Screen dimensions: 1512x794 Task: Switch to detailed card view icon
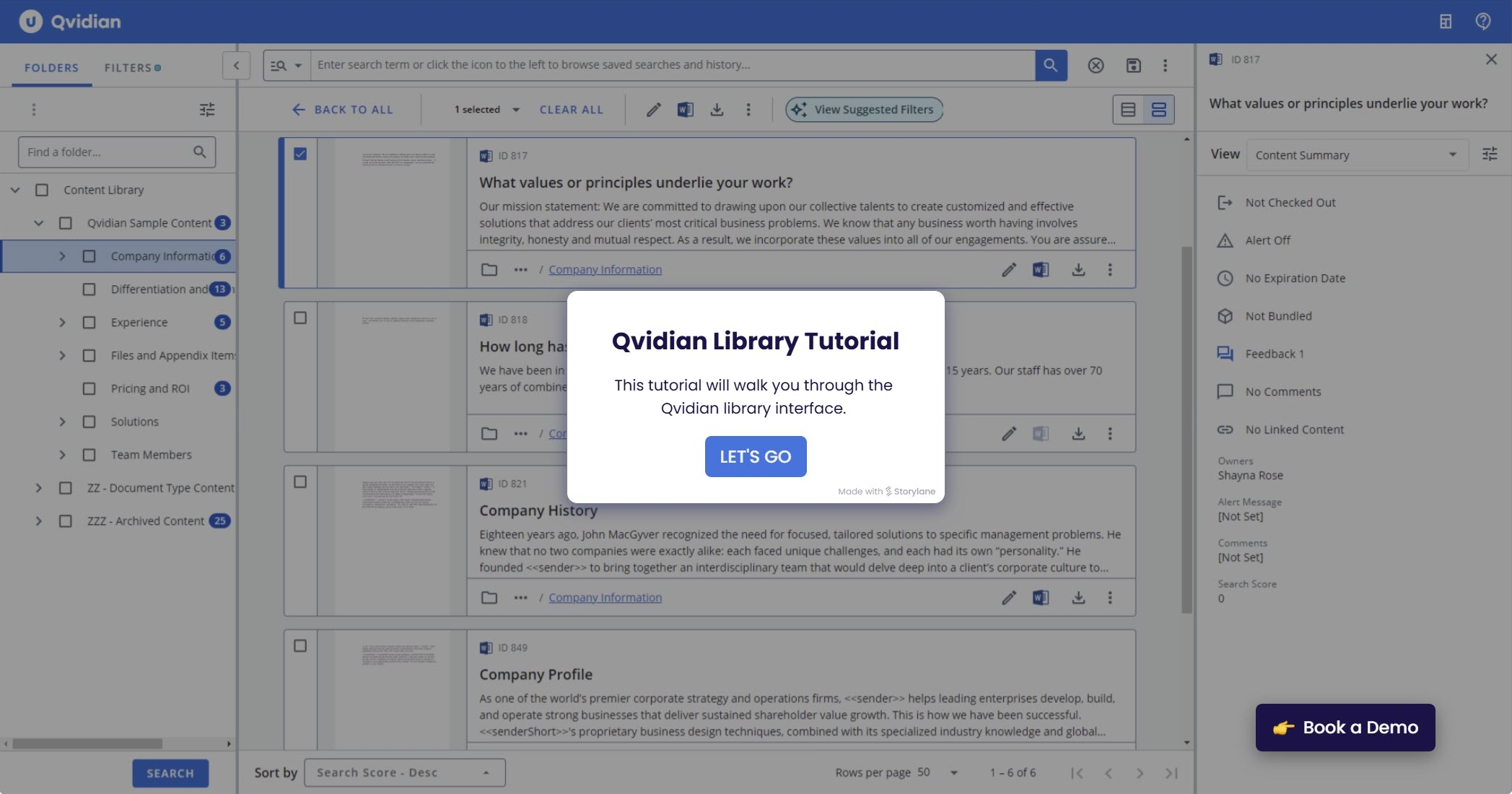(1159, 110)
